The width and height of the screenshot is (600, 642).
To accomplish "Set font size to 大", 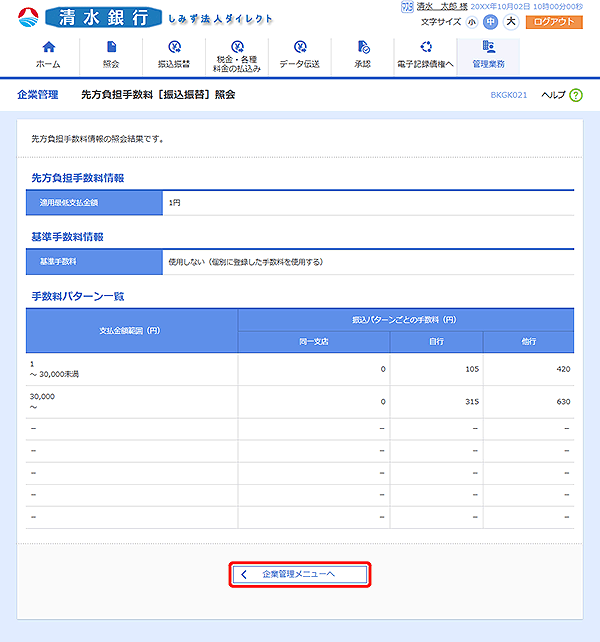I will pyautogui.click(x=510, y=21).
